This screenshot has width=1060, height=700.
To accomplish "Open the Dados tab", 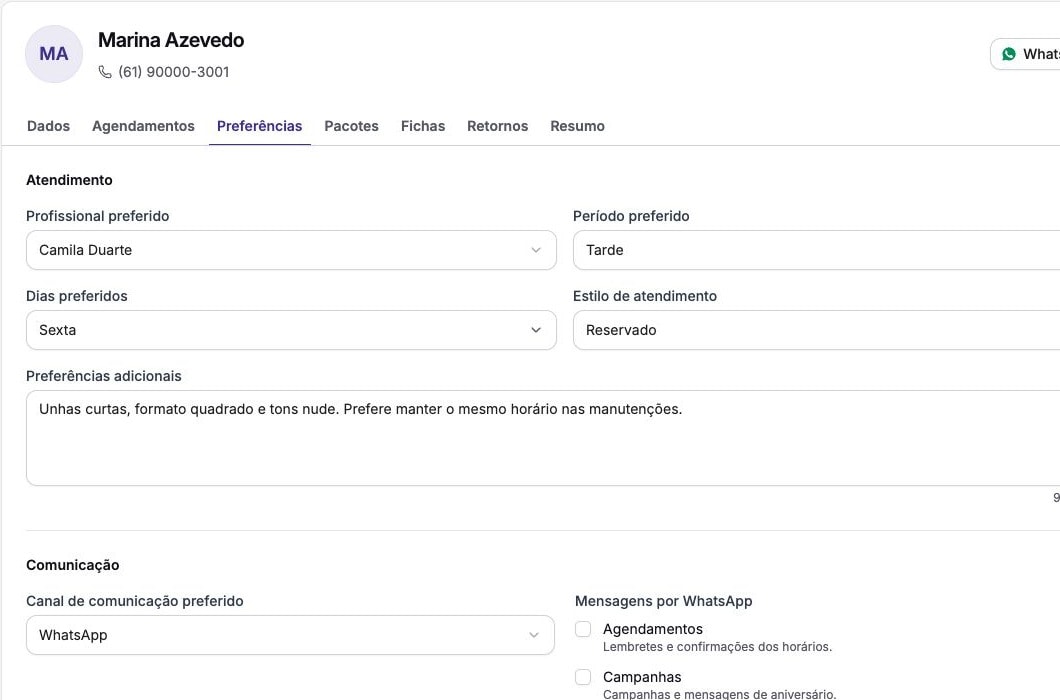I will click(48, 126).
